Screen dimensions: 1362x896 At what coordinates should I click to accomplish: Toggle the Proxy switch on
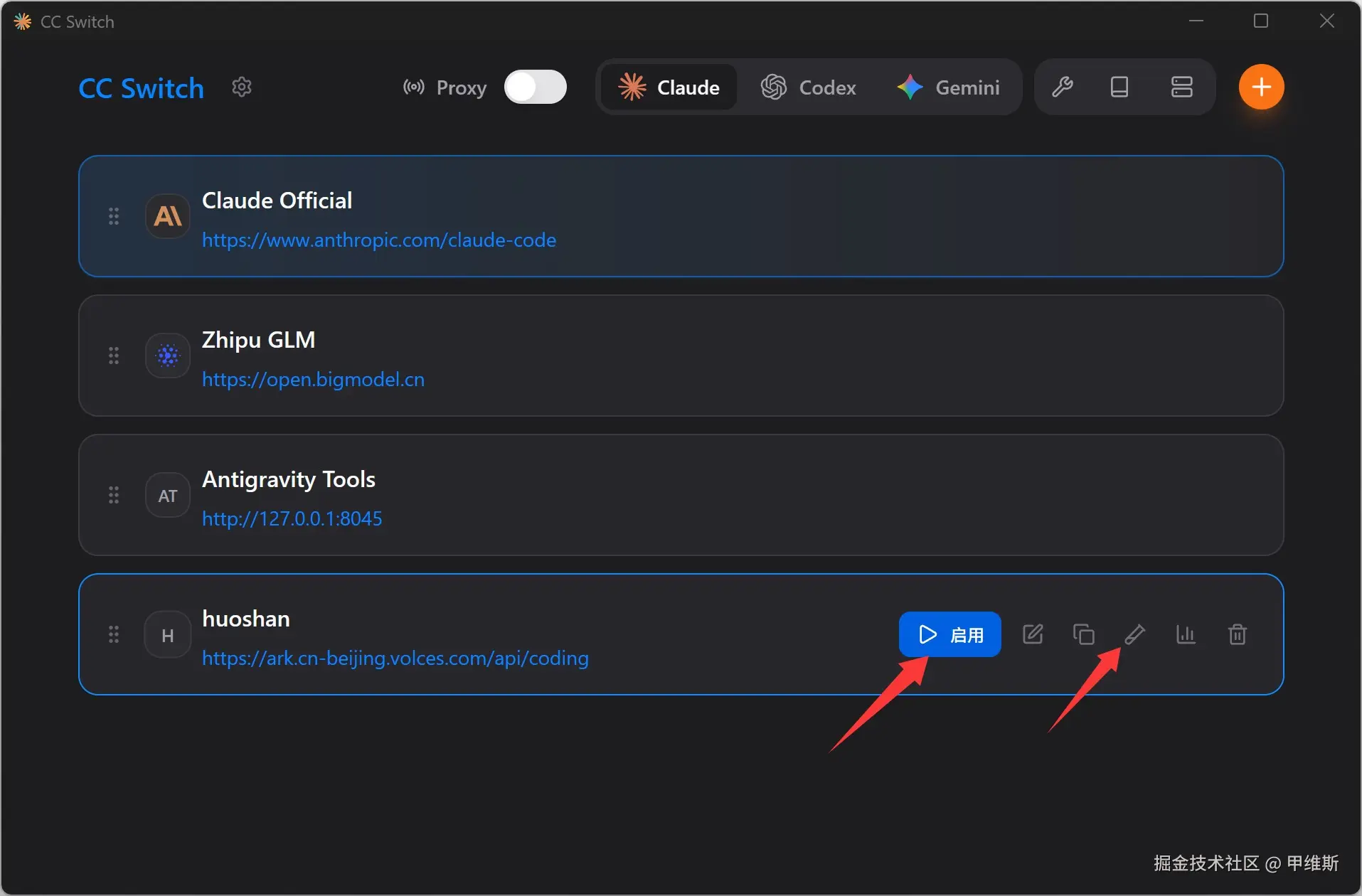[536, 87]
